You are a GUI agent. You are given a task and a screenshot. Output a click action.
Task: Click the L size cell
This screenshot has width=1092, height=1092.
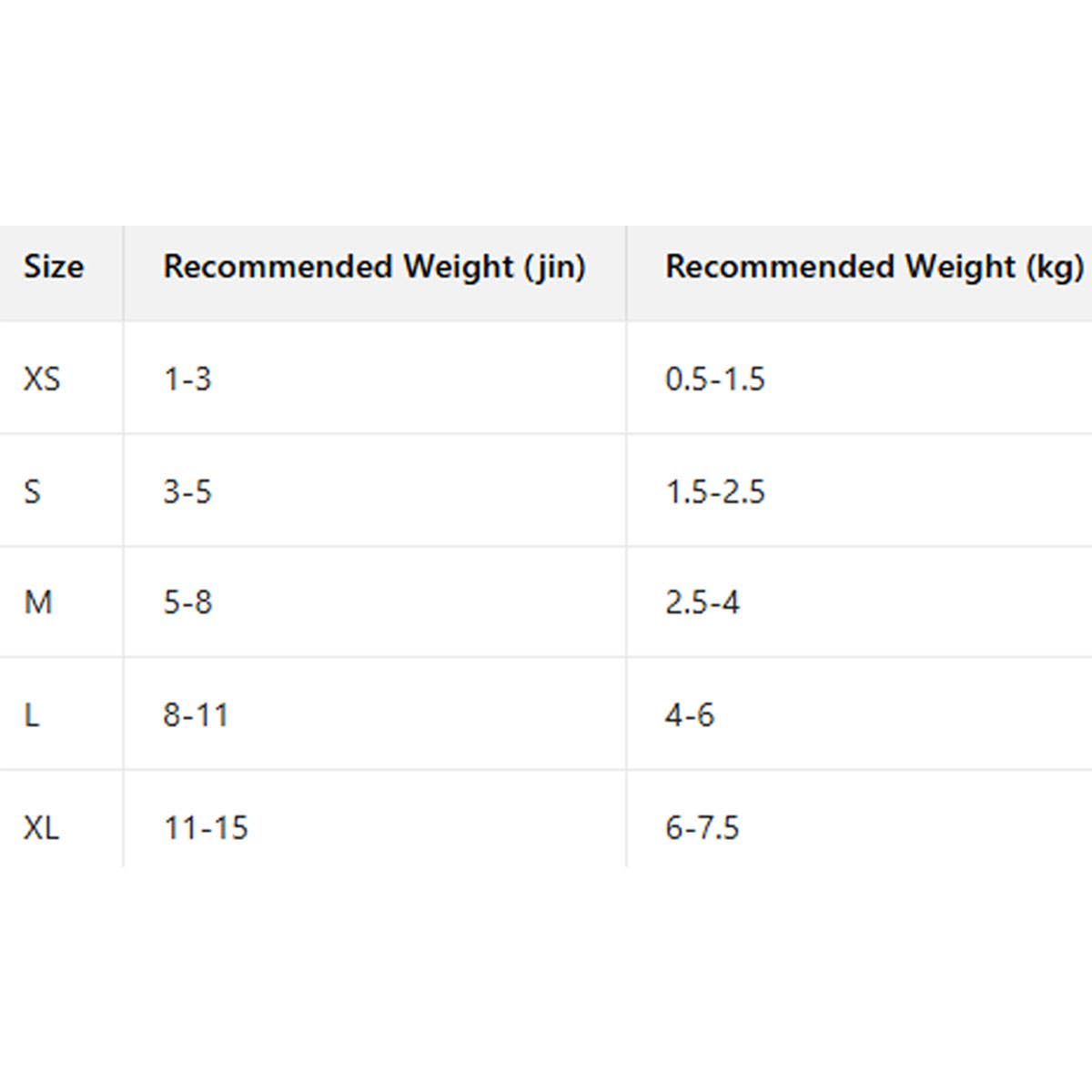32,715
